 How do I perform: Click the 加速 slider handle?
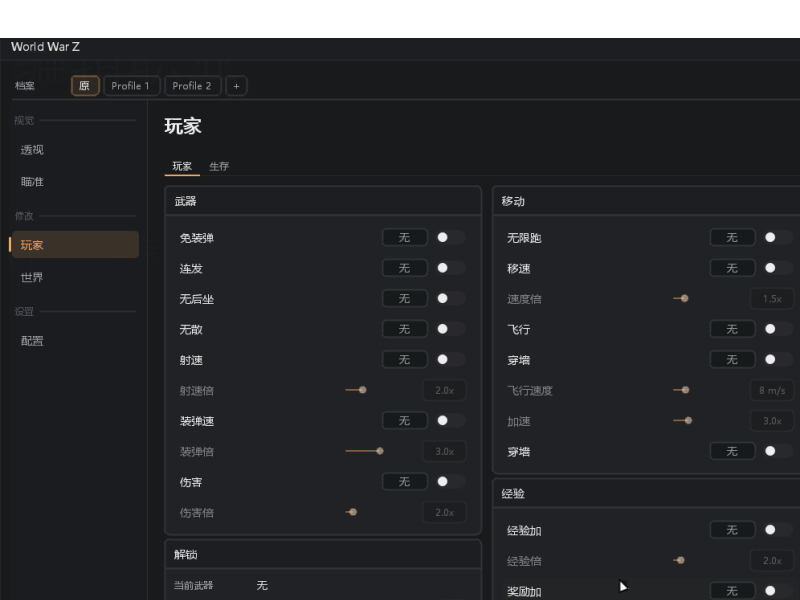click(x=688, y=420)
